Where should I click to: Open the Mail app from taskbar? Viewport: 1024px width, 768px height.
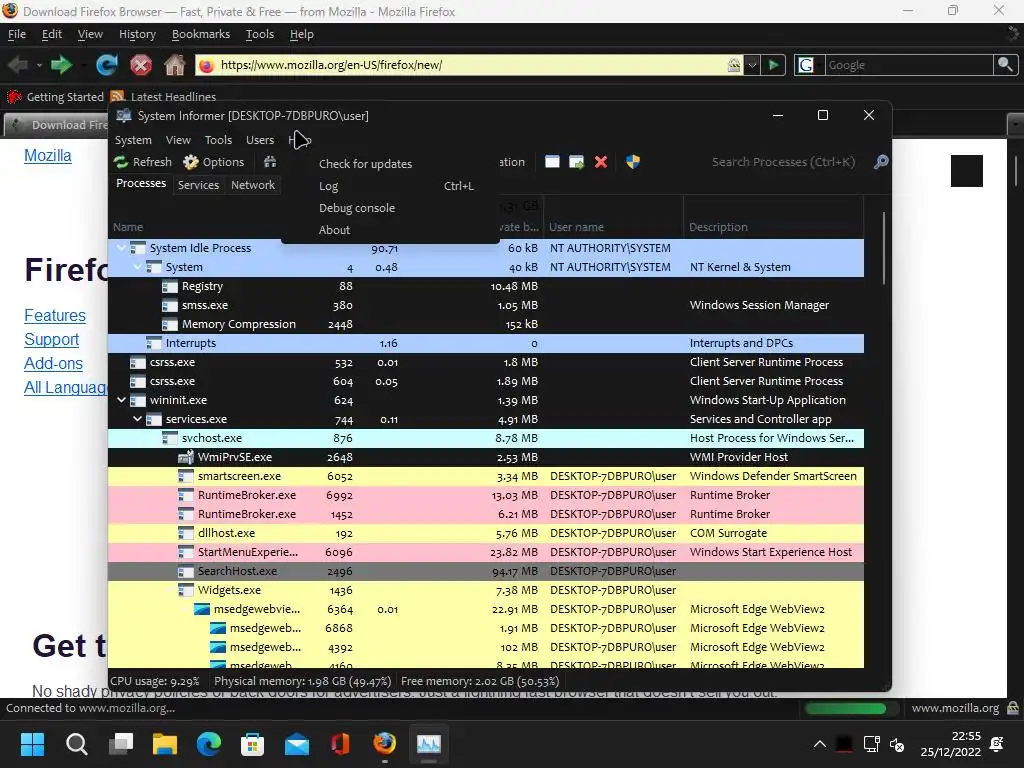tap(297, 744)
